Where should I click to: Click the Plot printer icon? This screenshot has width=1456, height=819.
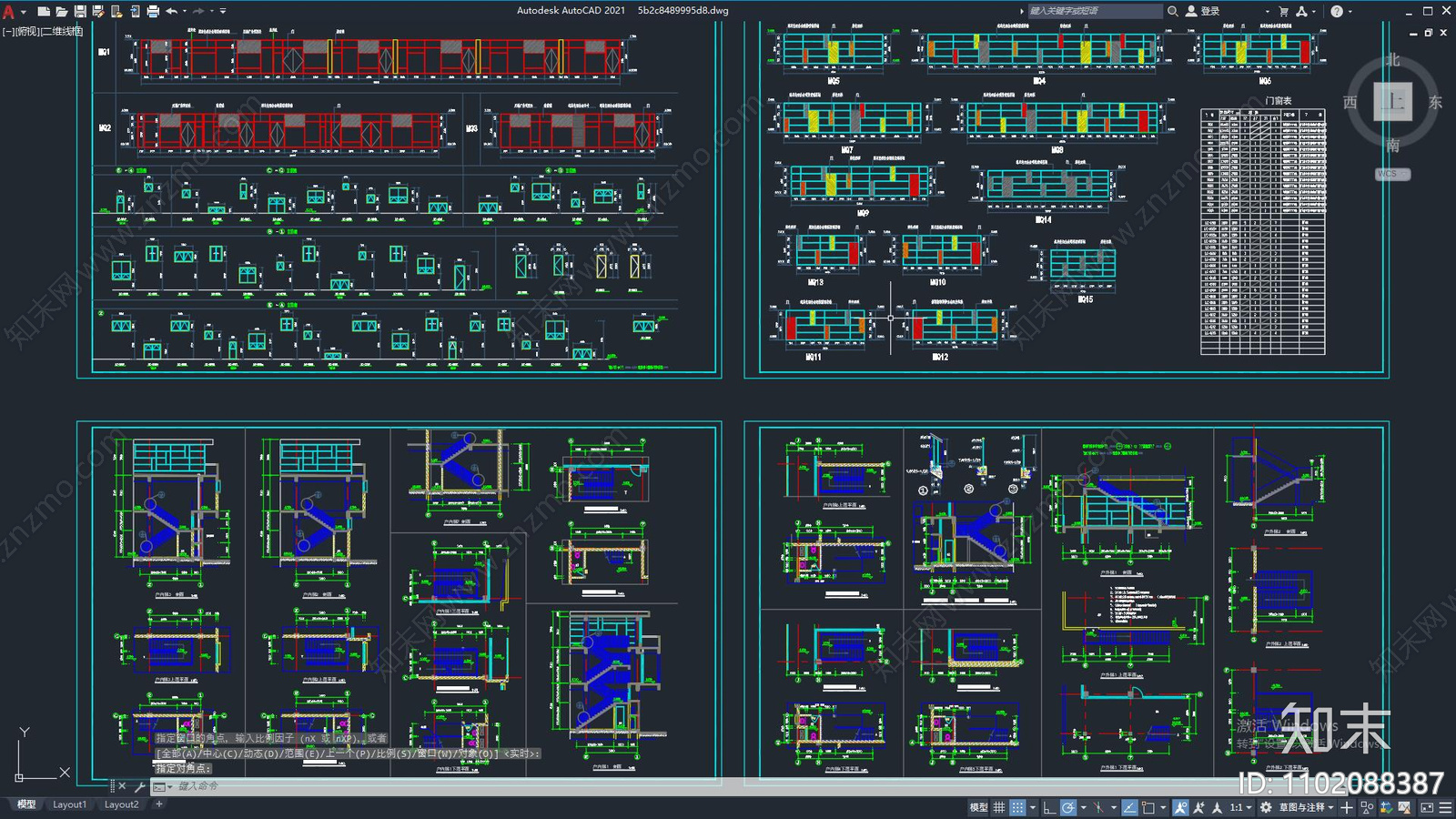(x=153, y=11)
